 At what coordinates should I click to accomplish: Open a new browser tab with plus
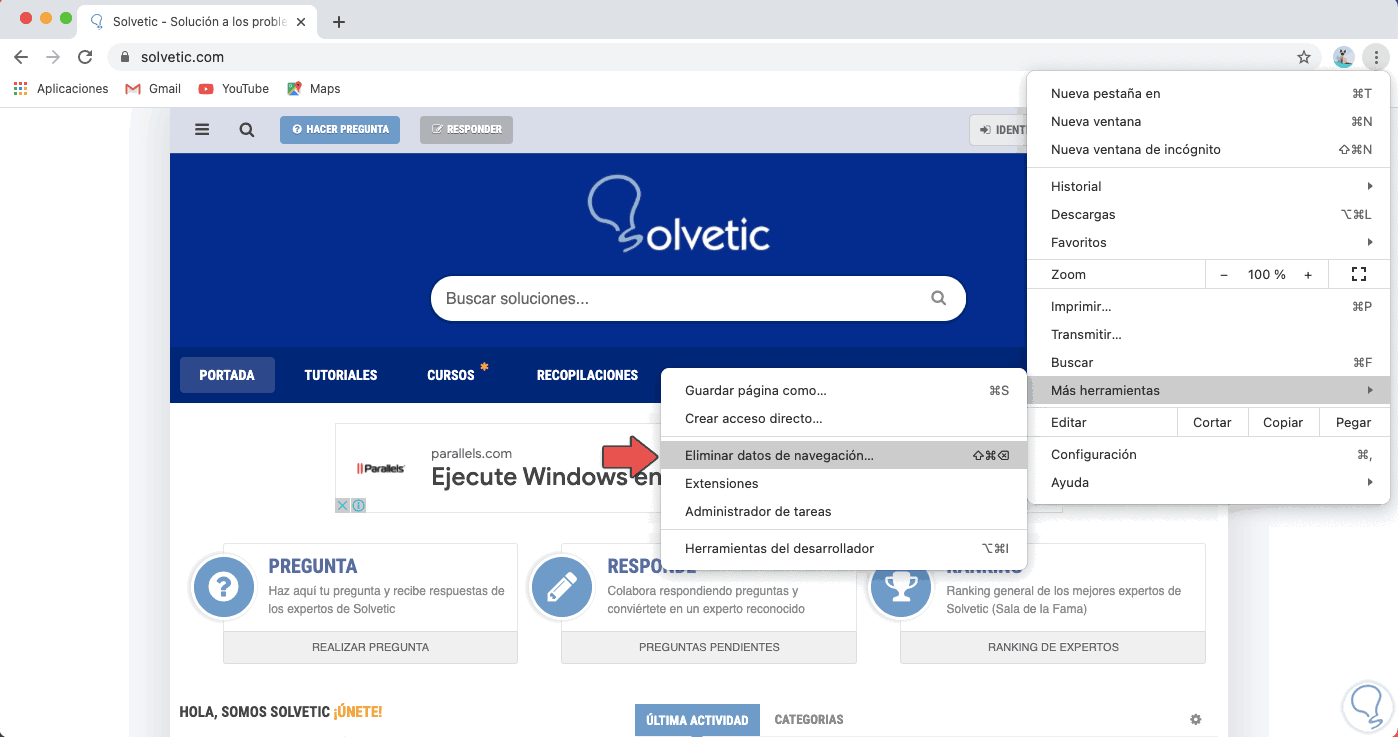point(339,22)
